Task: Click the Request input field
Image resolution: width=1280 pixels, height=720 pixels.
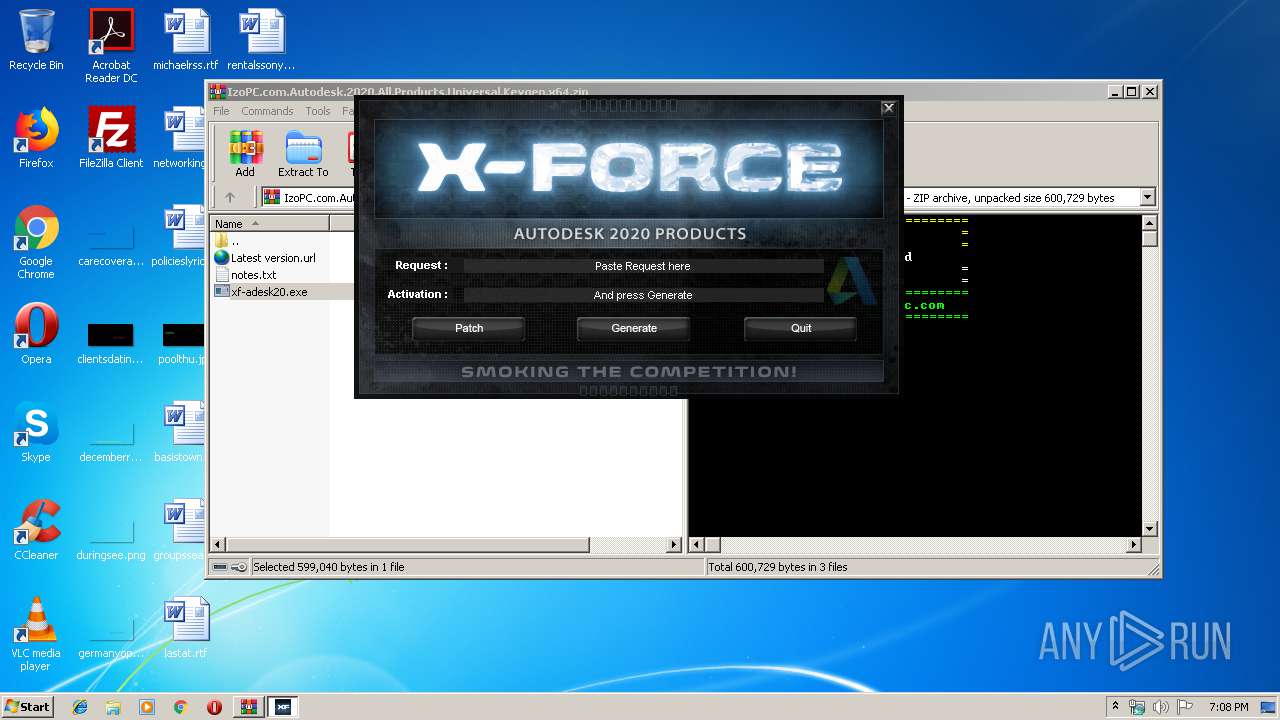Action: [x=643, y=266]
